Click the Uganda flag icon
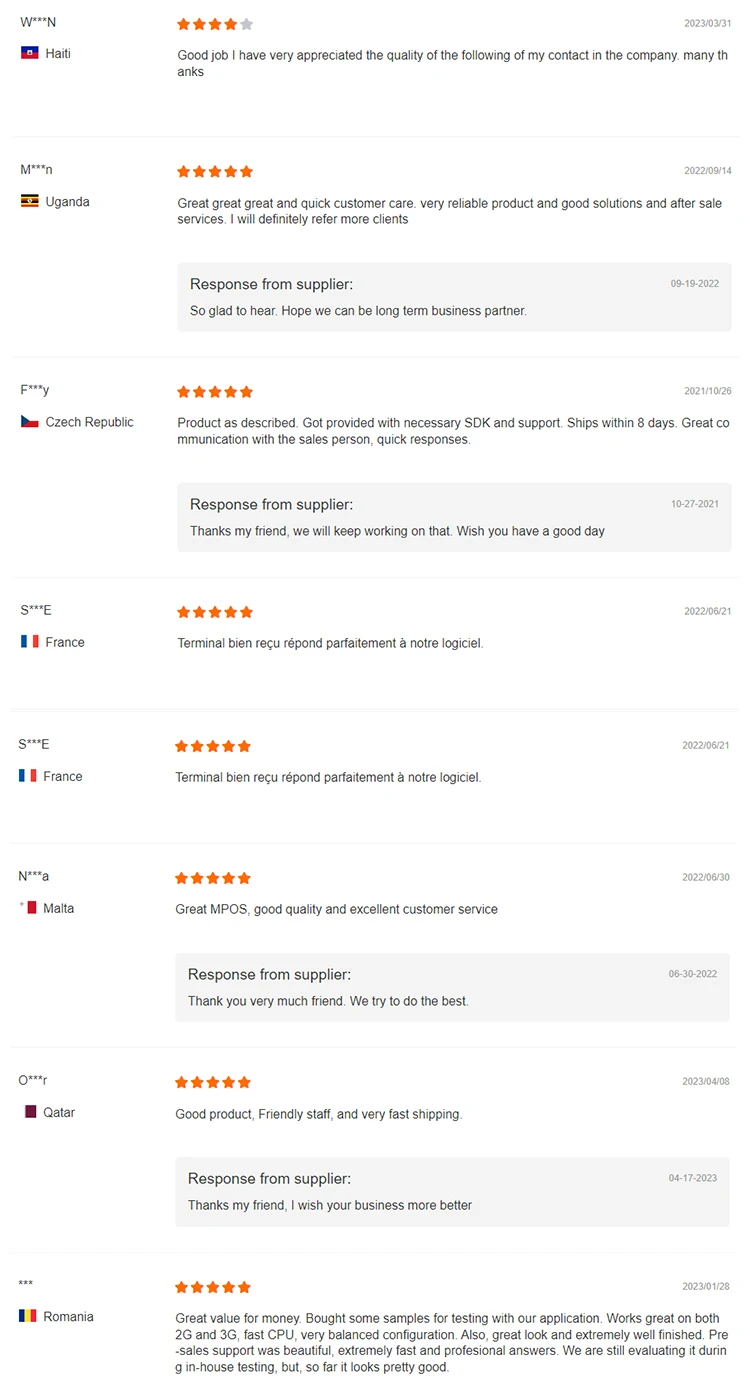The height and width of the screenshot is (1392, 750). (30, 202)
